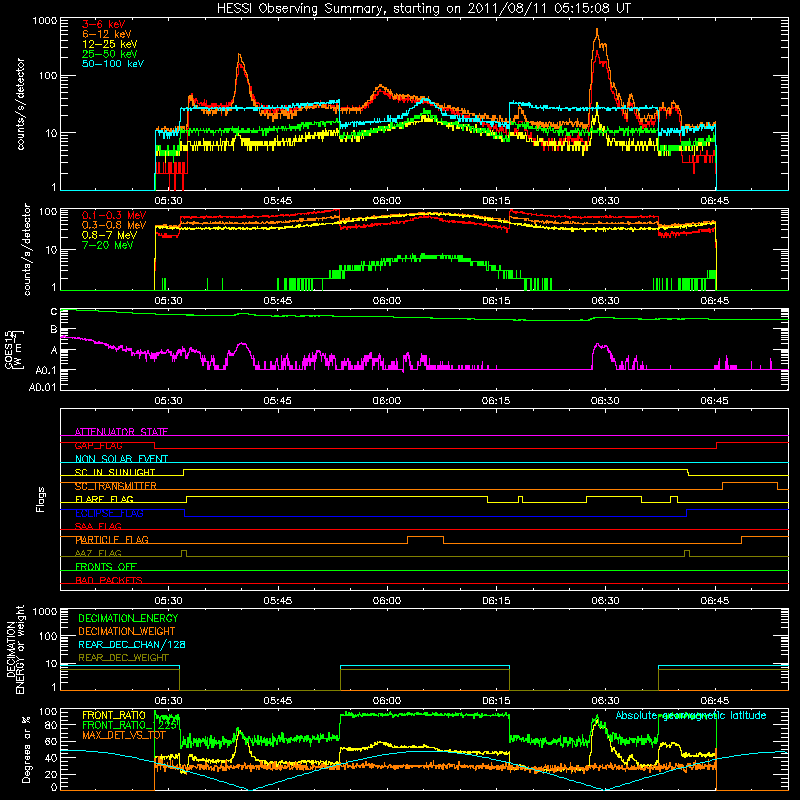800x800 pixels.
Task: Select the SC_TRANSMITTER flag label
Action: pos(115,486)
